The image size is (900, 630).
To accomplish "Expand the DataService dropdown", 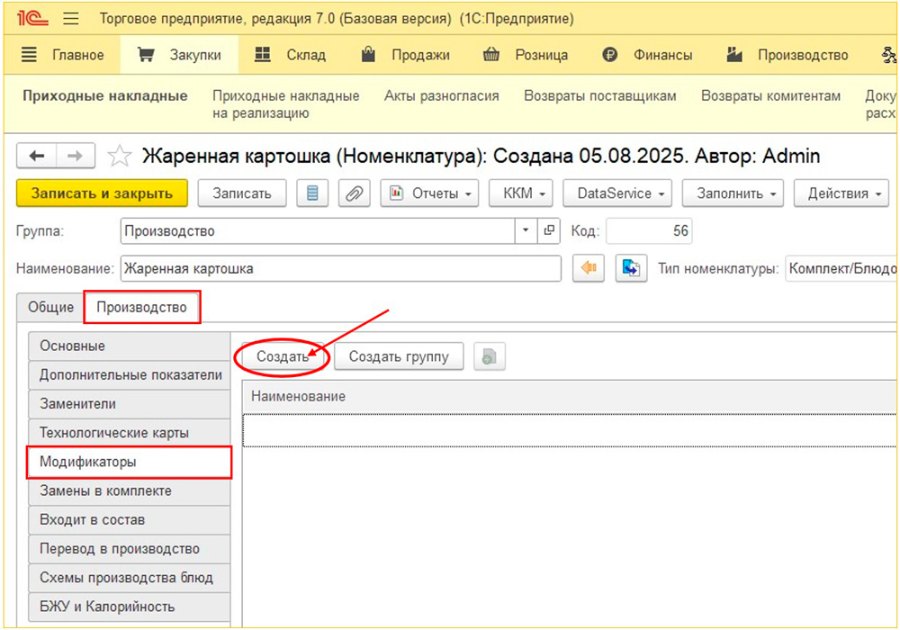I will 617,193.
